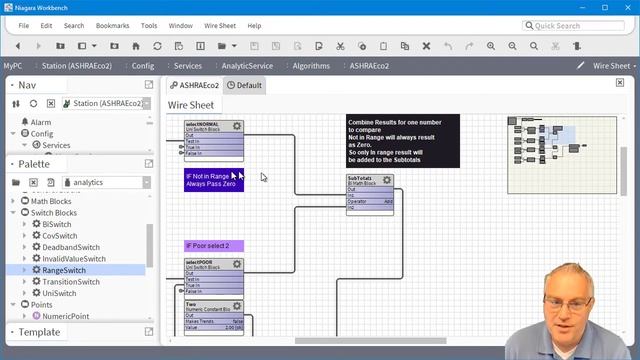
Task: Maximize the Palette panel via its corner icon
Action: coord(149,164)
